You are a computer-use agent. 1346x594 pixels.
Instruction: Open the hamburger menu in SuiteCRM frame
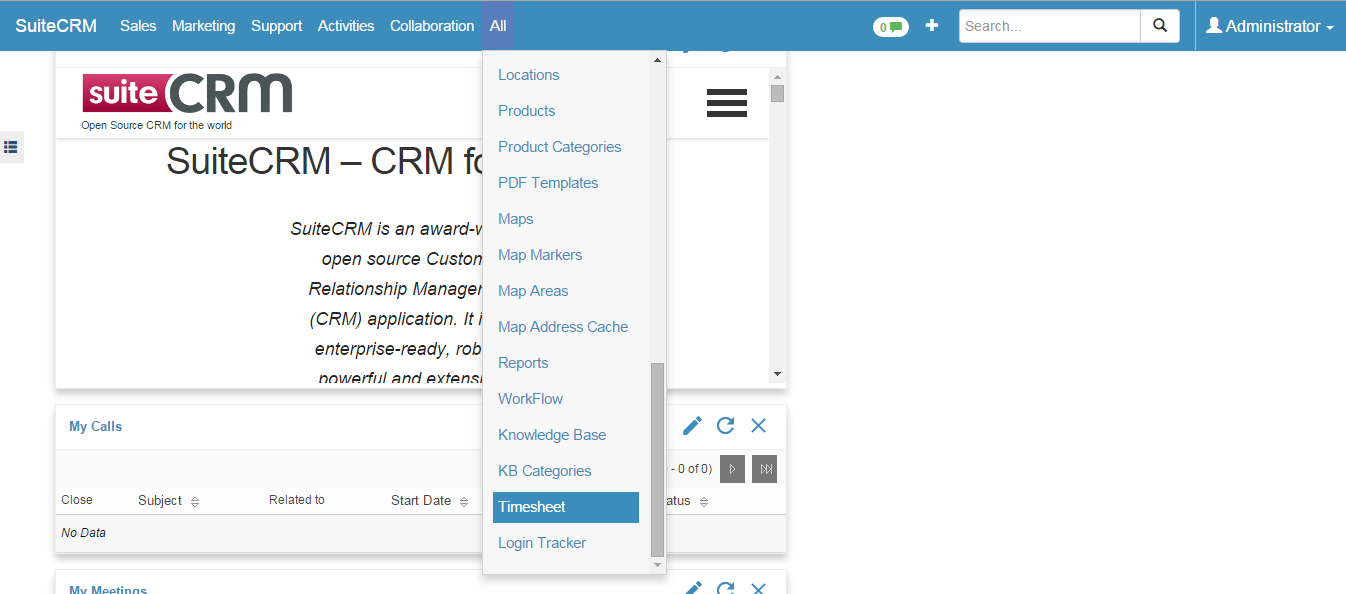tap(727, 103)
